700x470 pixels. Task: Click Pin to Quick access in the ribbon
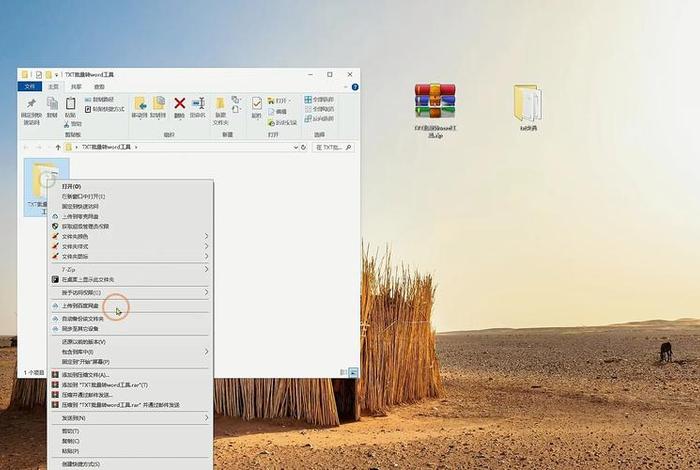click(31, 111)
